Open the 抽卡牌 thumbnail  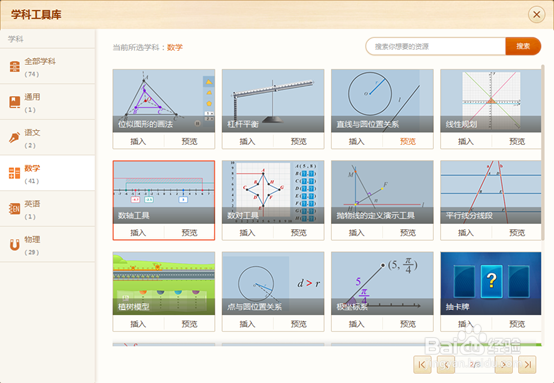[x=491, y=283]
